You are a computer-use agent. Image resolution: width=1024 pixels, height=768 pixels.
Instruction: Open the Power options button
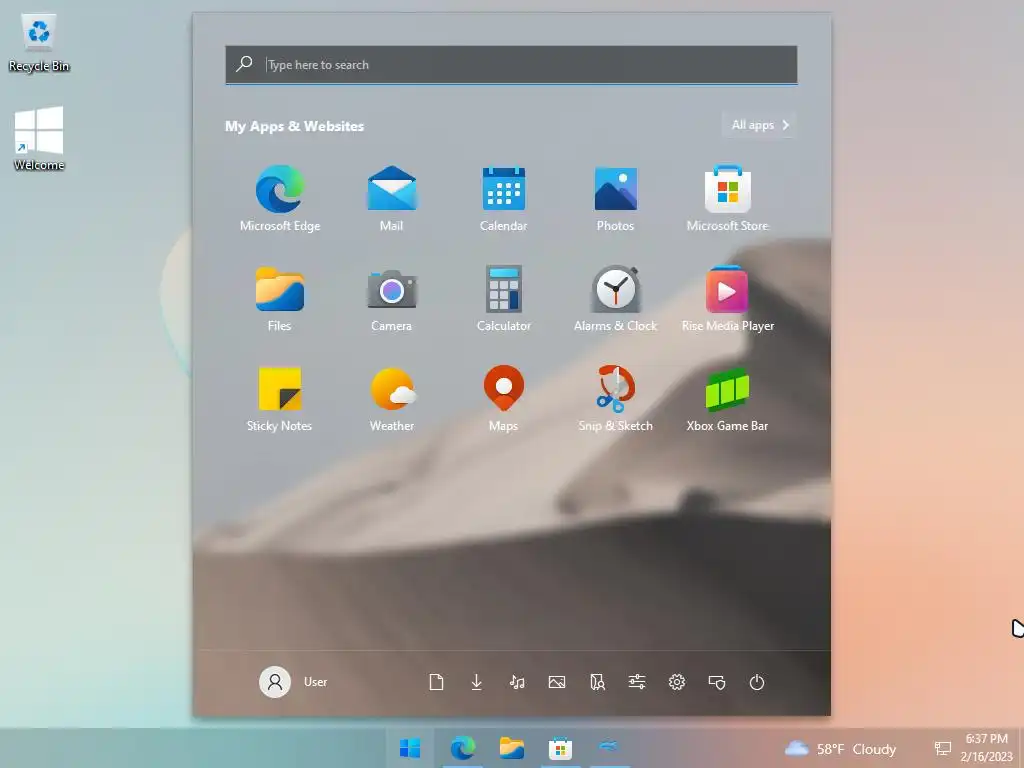757,682
